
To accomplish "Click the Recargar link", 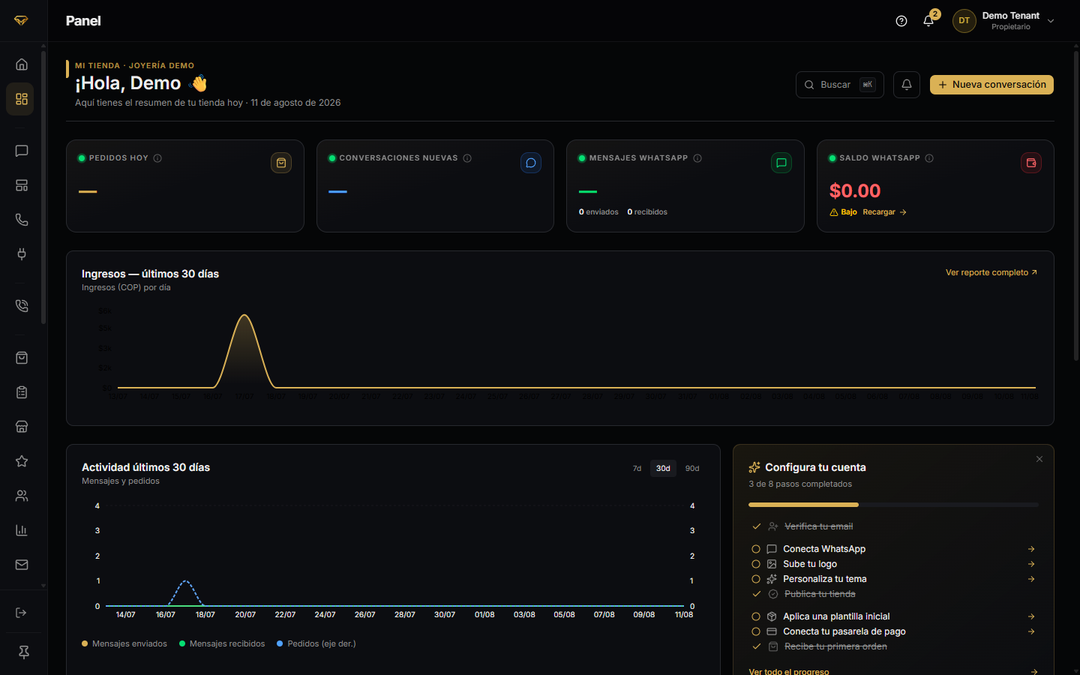I will (884, 212).
